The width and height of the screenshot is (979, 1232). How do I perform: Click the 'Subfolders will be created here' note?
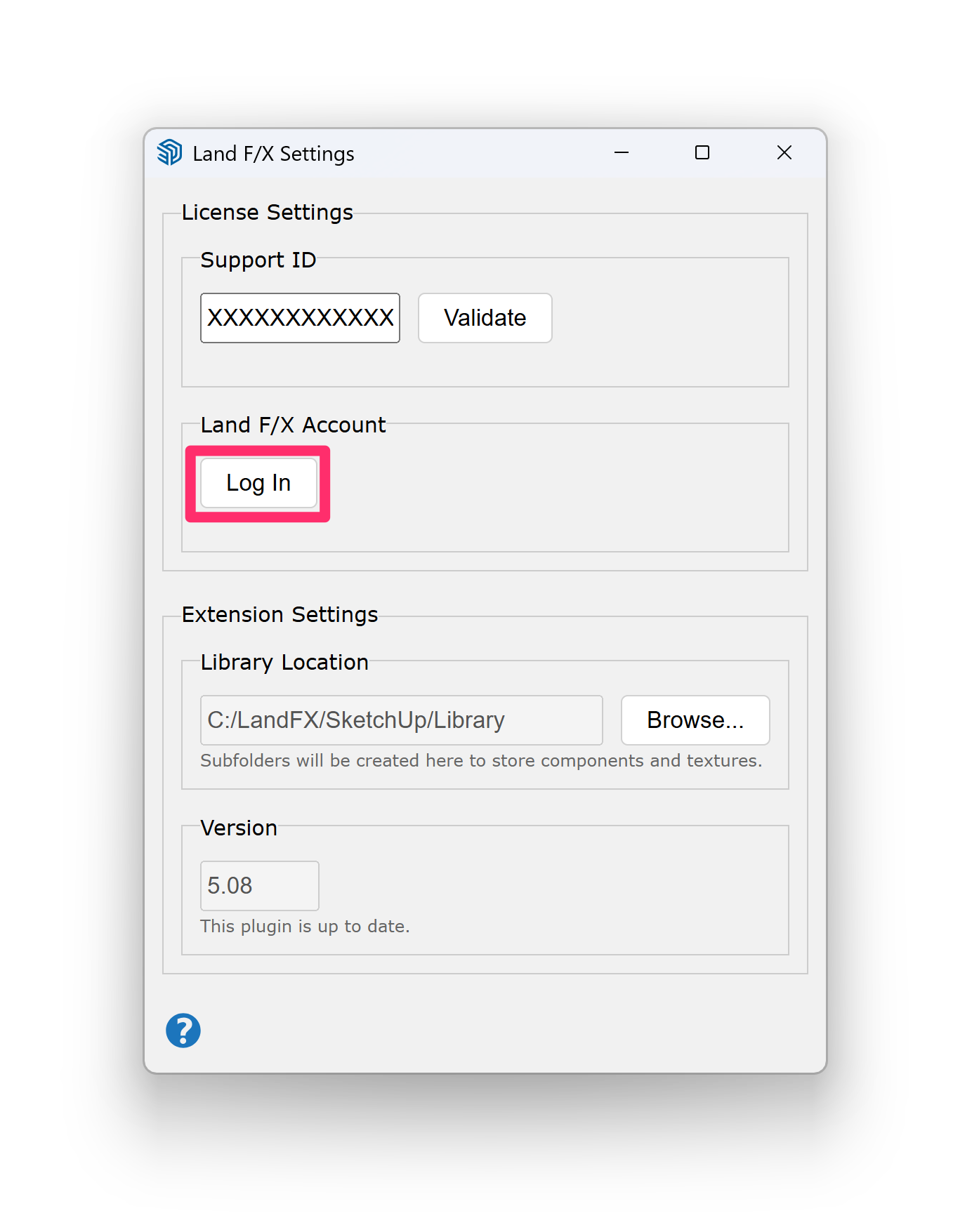coord(481,761)
